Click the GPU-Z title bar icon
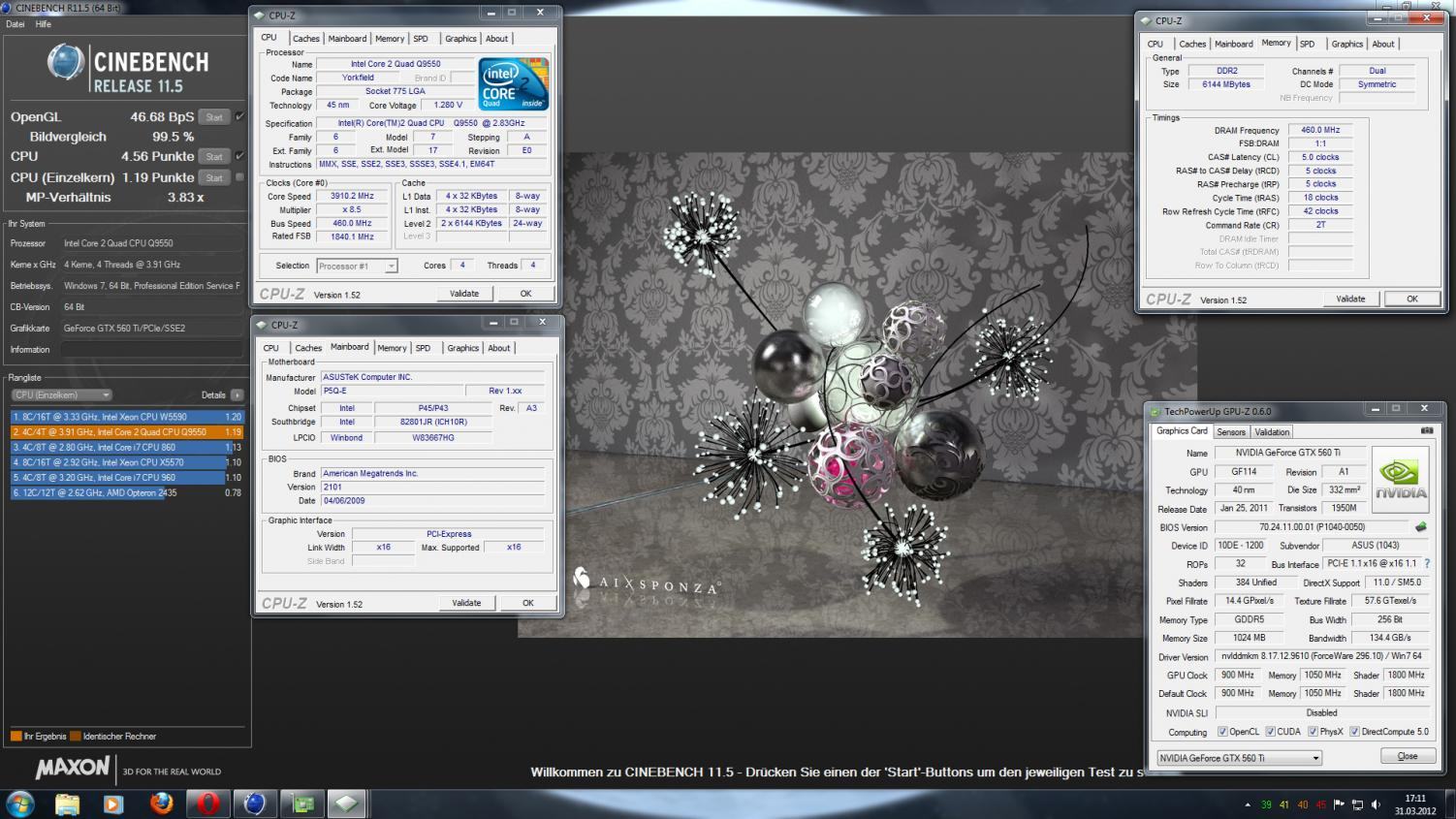Viewport: 1456px width, 819px height. tap(1155, 411)
